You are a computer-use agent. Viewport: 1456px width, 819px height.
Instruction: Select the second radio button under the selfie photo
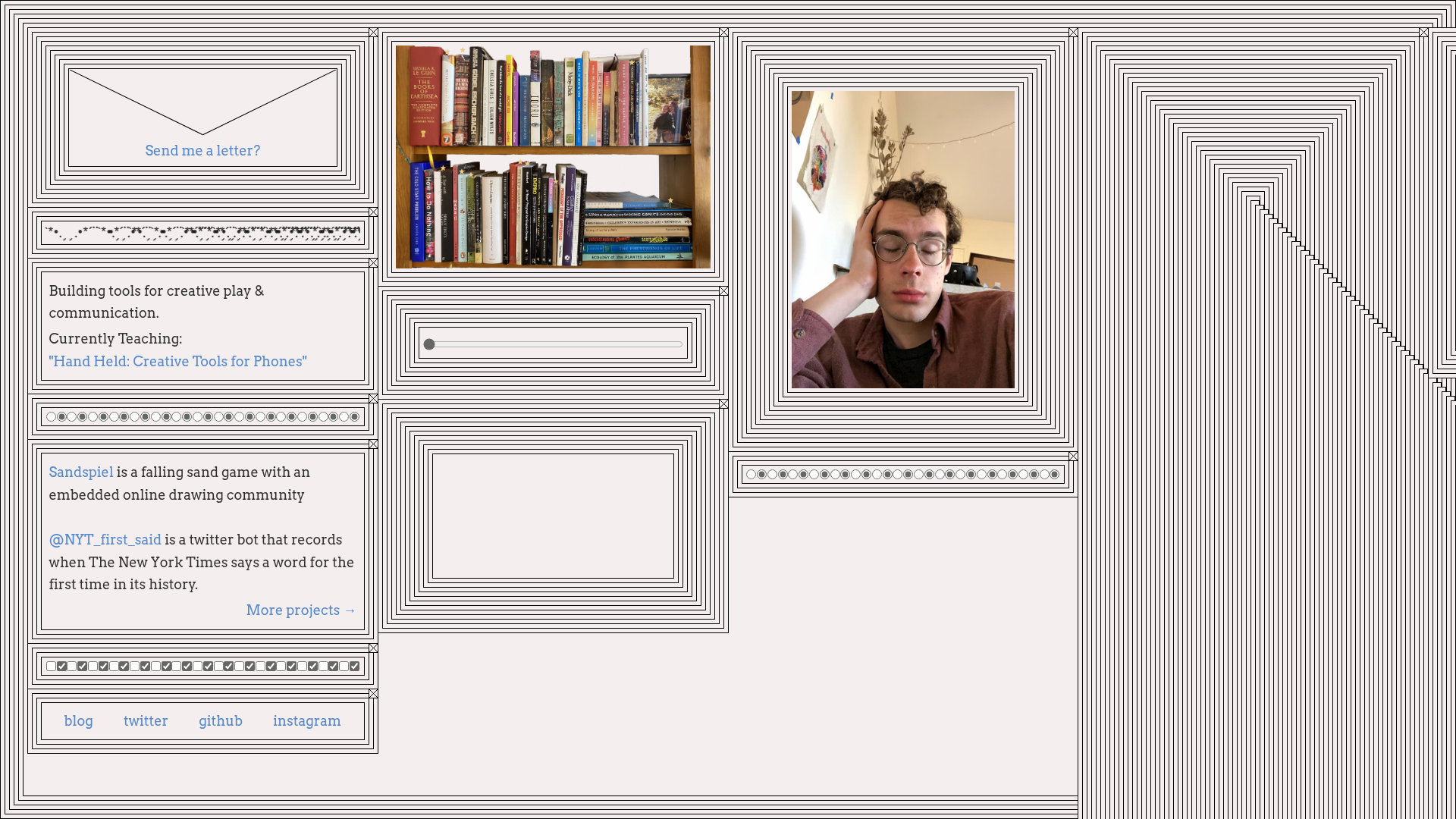761,475
